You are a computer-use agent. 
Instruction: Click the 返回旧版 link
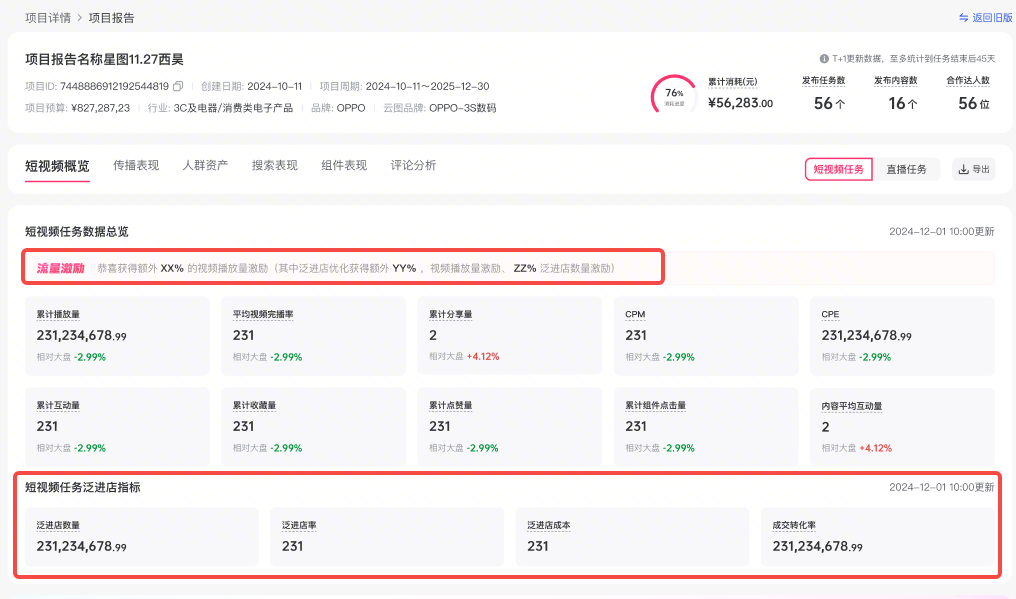tap(992, 18)
